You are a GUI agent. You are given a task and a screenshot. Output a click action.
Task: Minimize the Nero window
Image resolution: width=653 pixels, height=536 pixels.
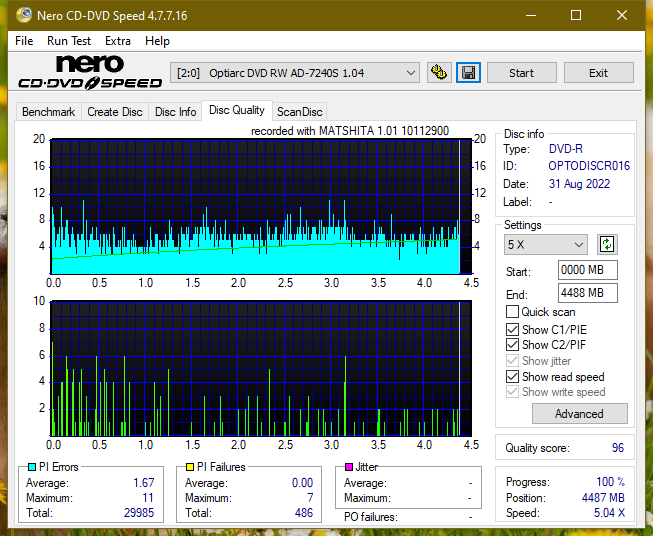pos(531,15)
